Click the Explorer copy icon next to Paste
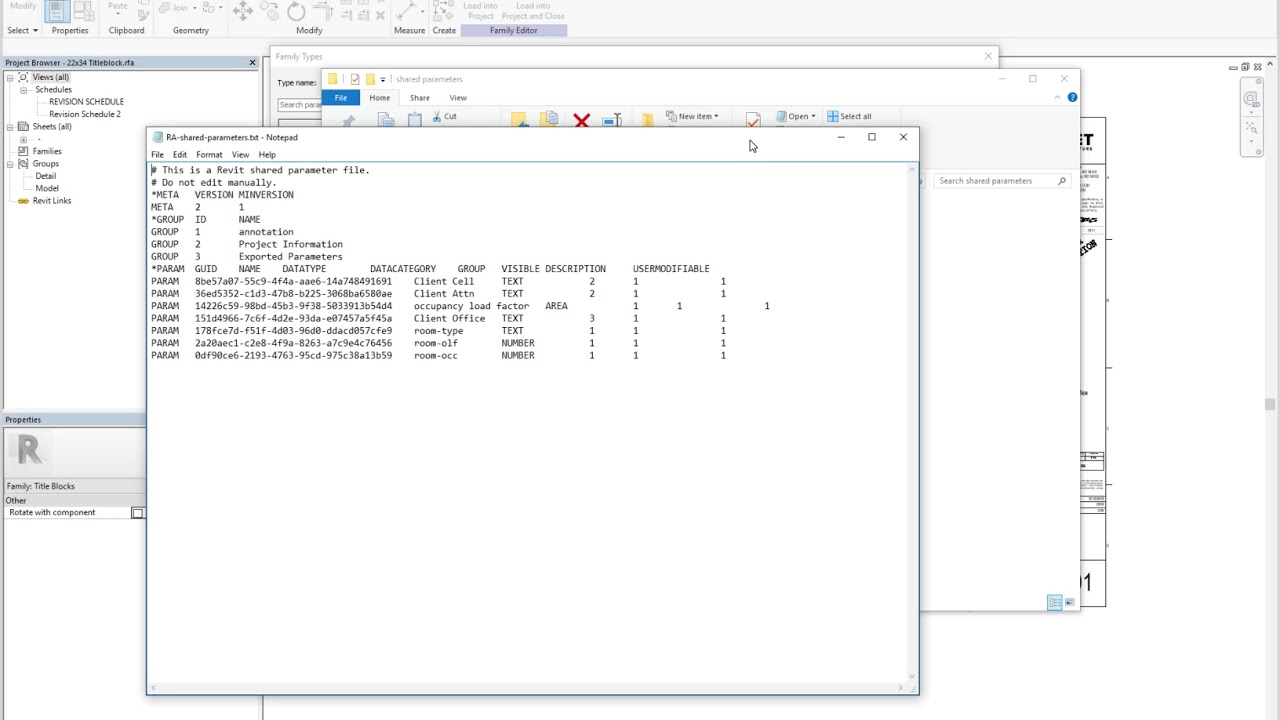The image size is (1280, 720). (x=386, y=120)
